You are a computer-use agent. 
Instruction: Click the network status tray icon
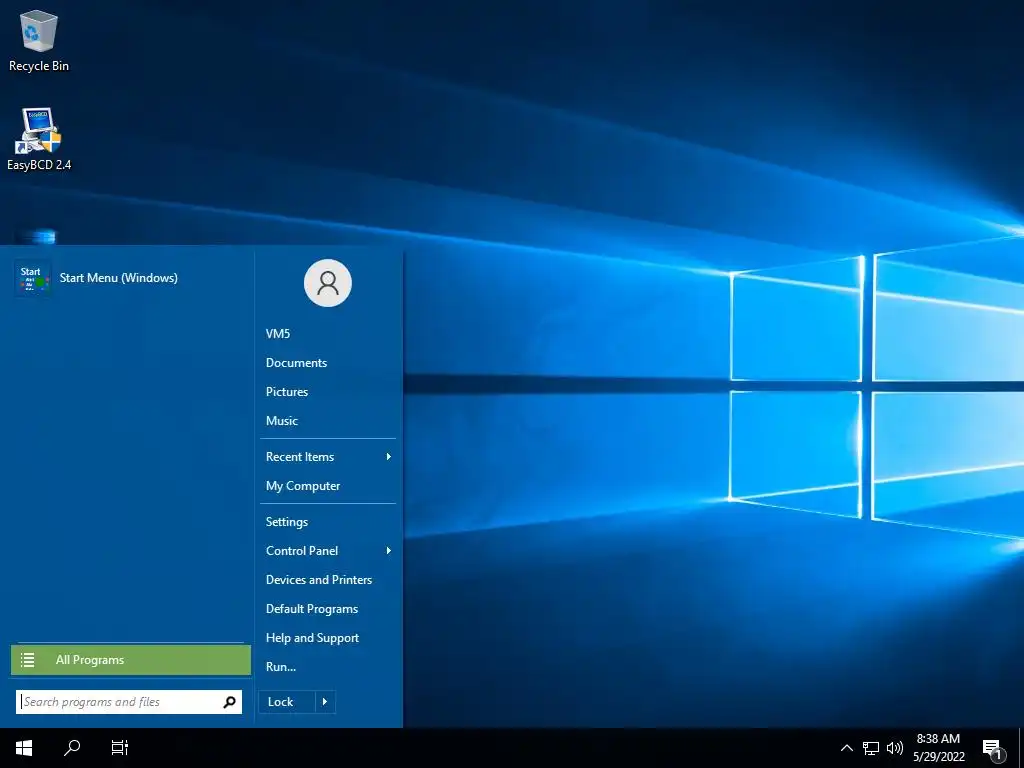tap(871, 748)
